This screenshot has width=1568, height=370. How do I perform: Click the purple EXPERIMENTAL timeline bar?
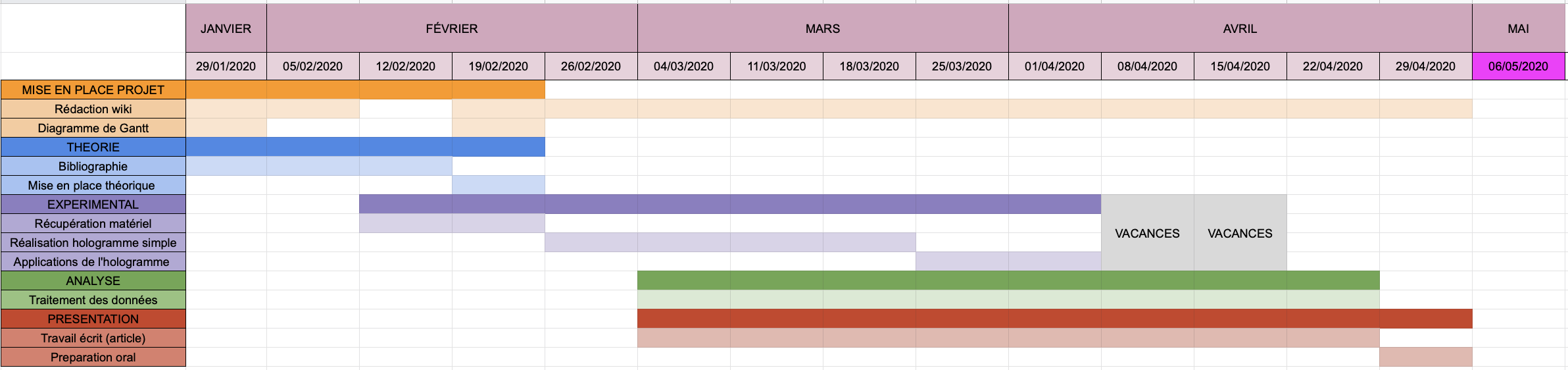tap(730, 204)
